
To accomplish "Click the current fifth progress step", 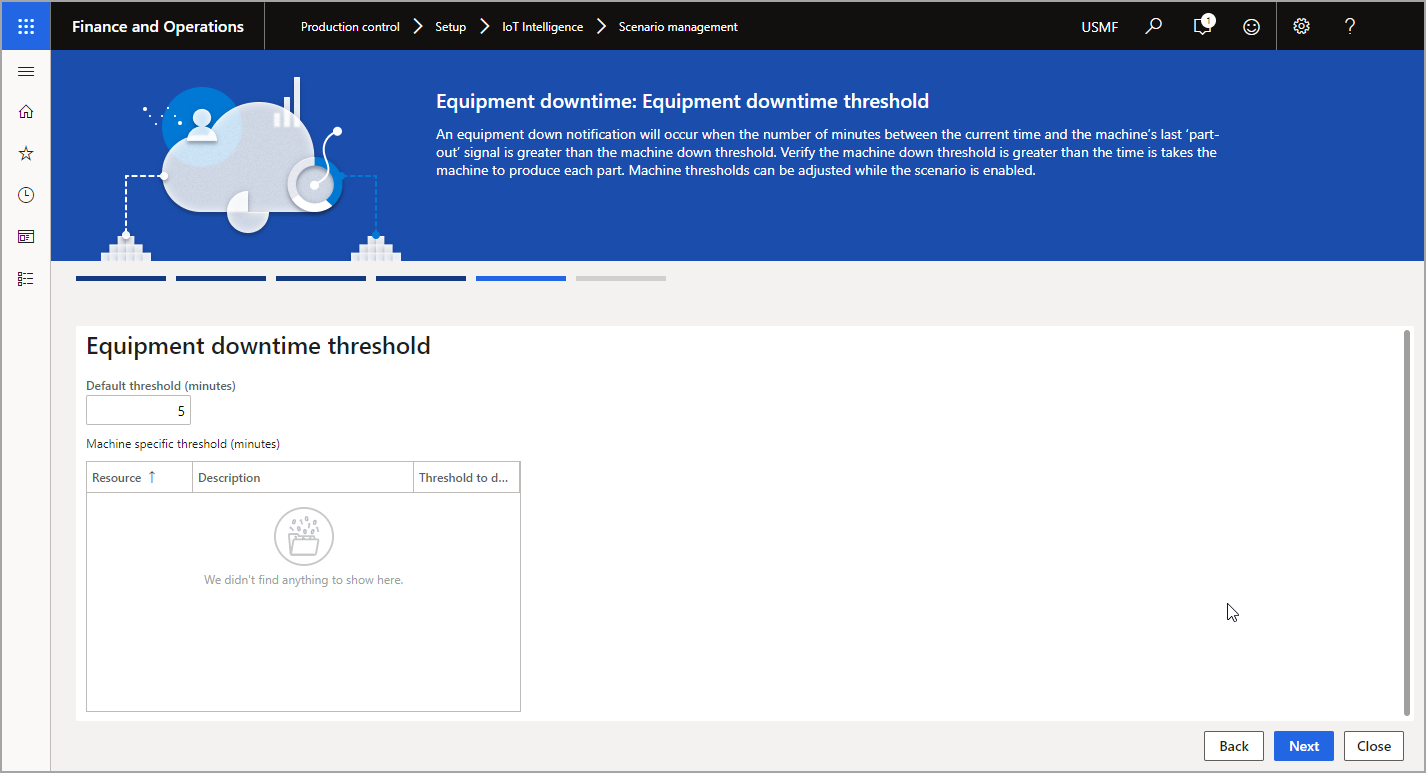I will pyautogui.click(x=521, y=278).
